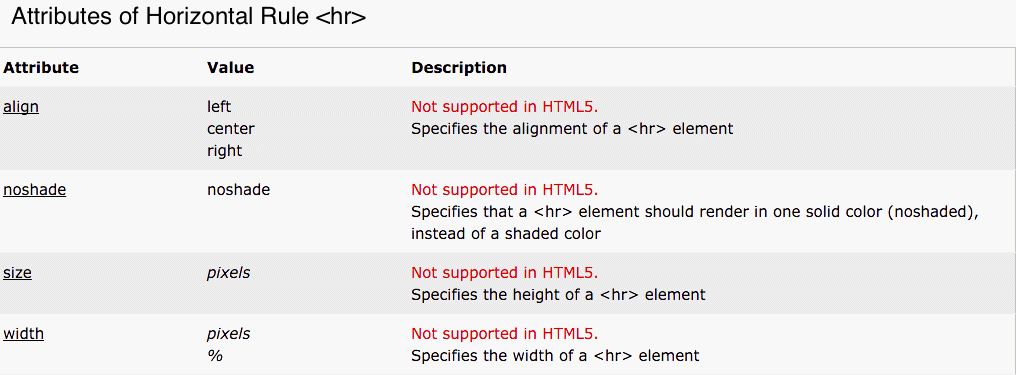The width and height of the screenshot is (1016, 375).
Task: Click the 'center' value in align row
Action: point(231,129)
